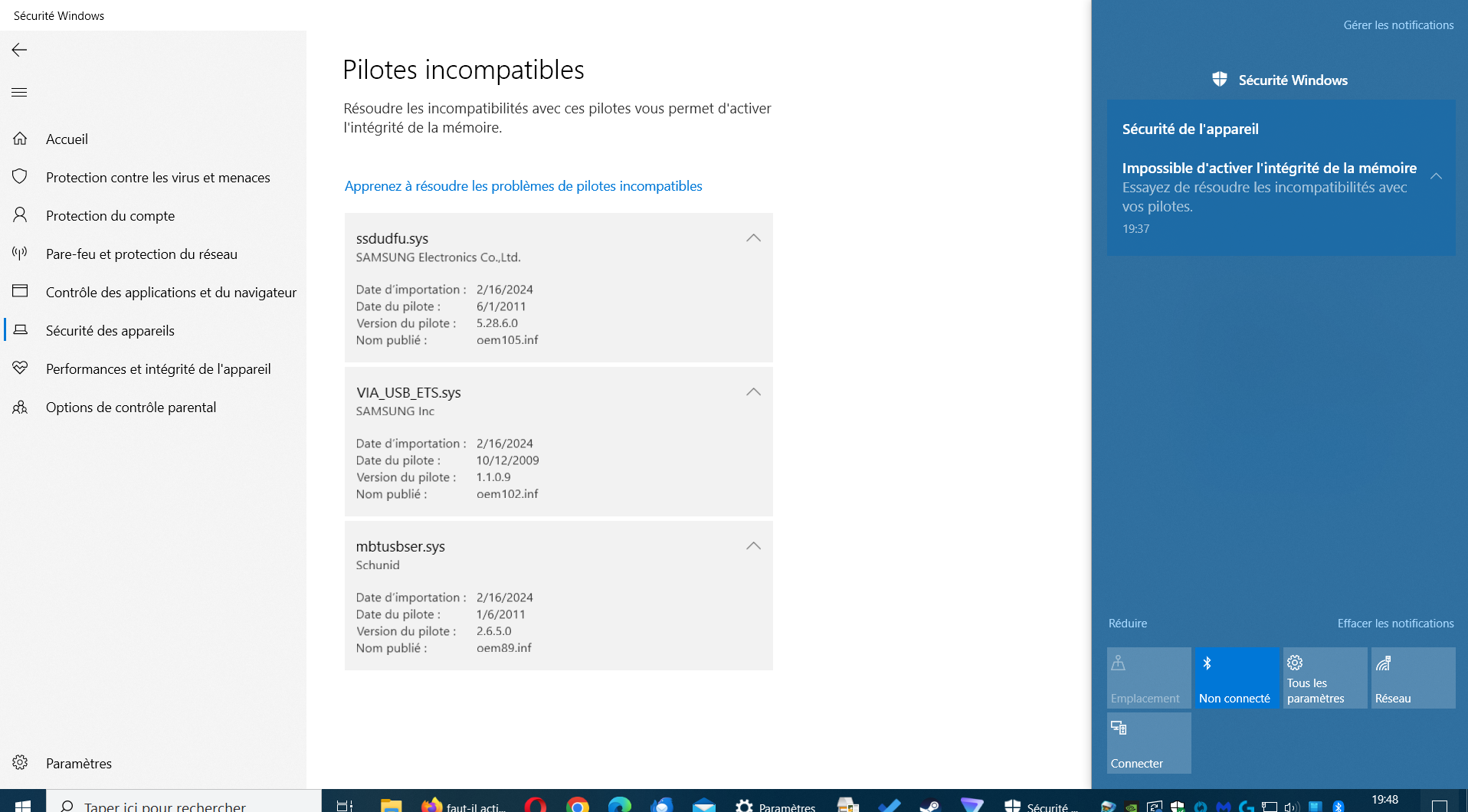Screen dimensions: 1468x812
Task: Click the app and browser control icon
Action: point(20,292)
